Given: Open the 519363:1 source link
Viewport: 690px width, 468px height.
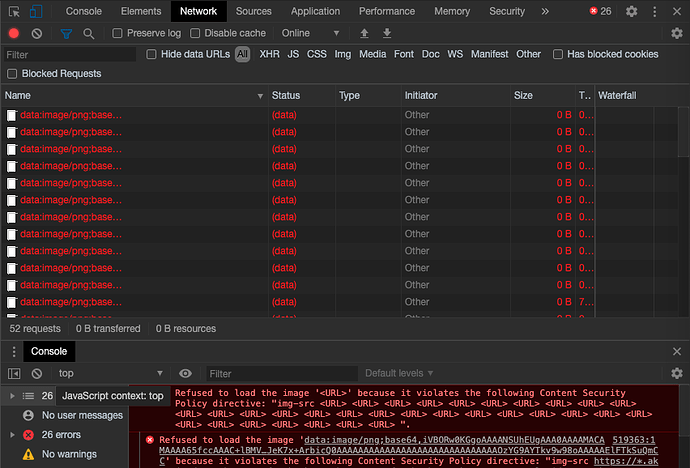Looking at the screenshot, I should 635,439.
